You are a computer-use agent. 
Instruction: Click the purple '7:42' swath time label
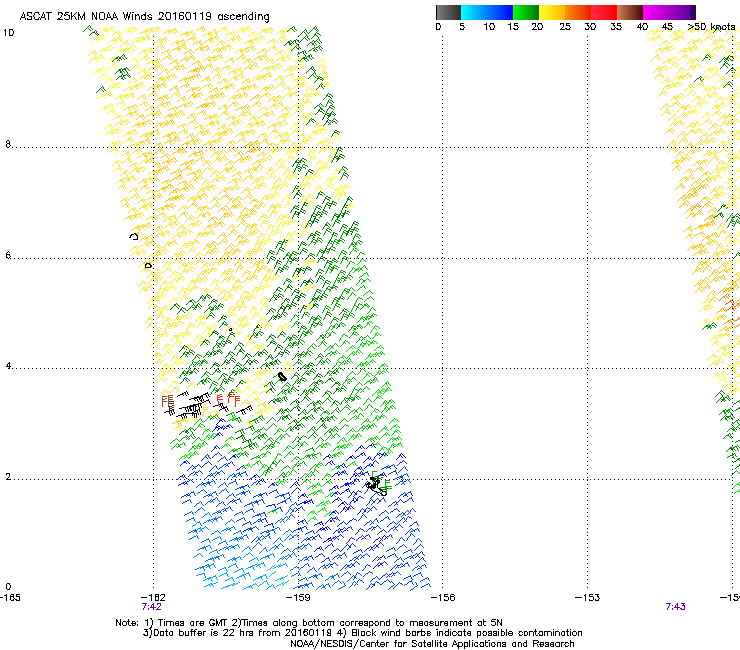click(151, 607)
